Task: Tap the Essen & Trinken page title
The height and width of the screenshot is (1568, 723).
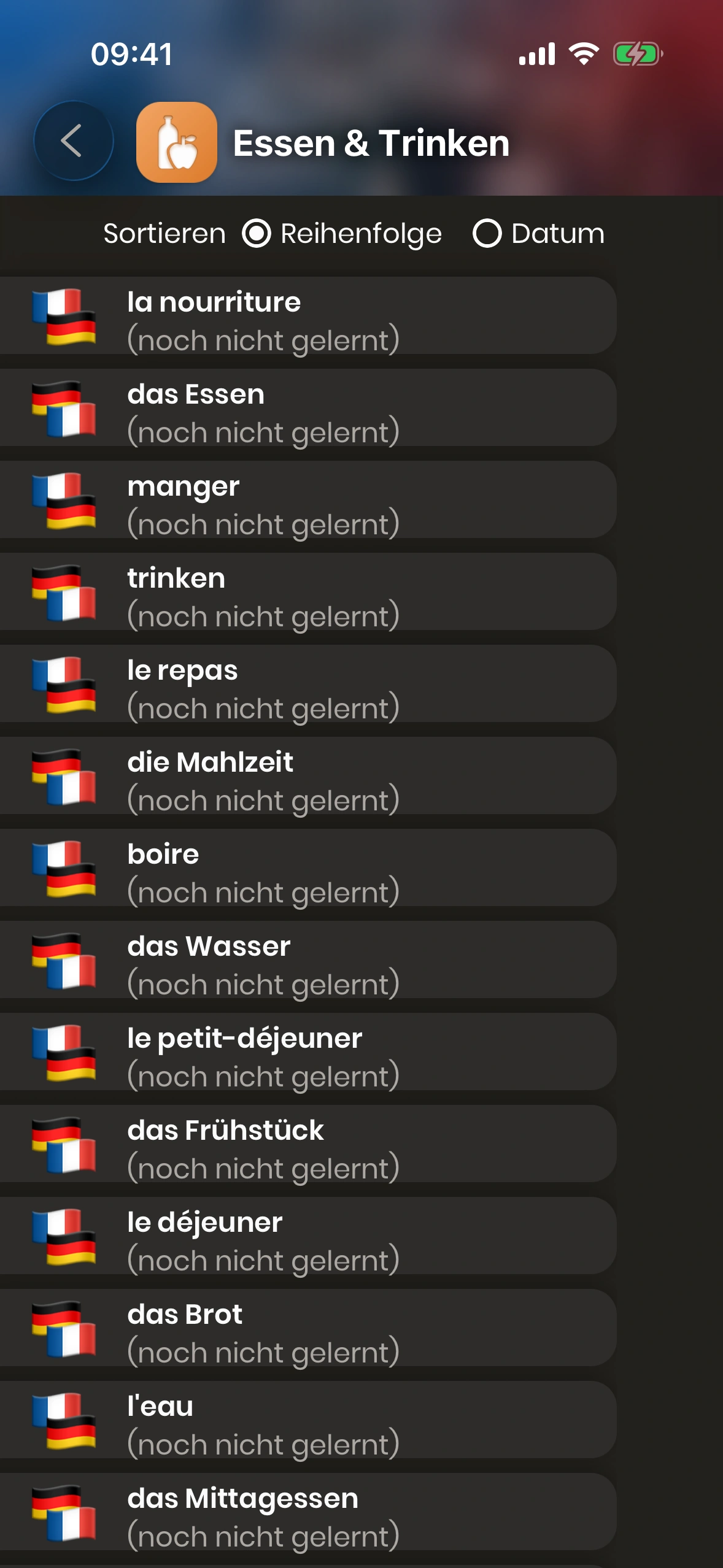Action: (371, 143)
